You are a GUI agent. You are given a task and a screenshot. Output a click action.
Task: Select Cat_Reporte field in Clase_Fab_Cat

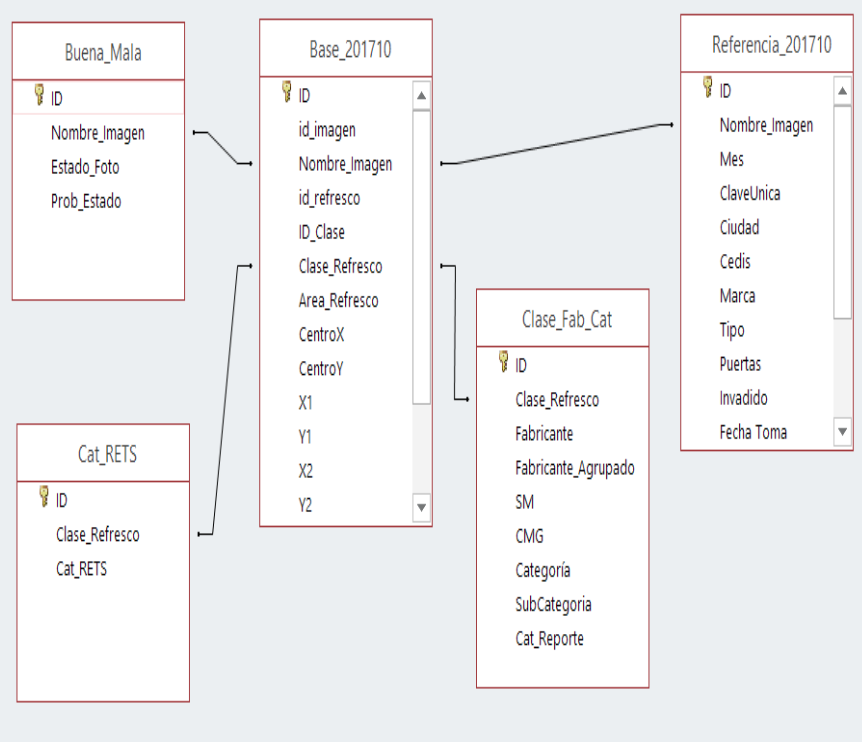[549, 639]
